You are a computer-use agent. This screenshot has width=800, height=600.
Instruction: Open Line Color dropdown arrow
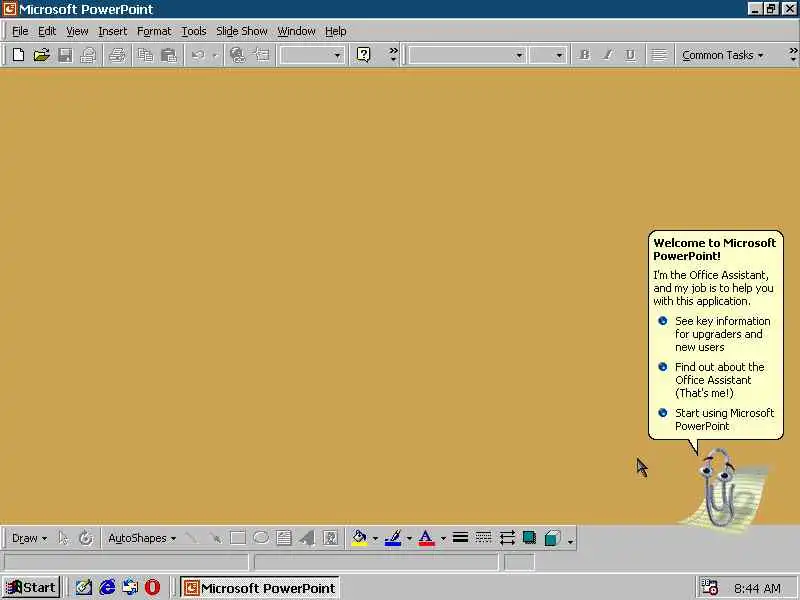click(409, 538)
